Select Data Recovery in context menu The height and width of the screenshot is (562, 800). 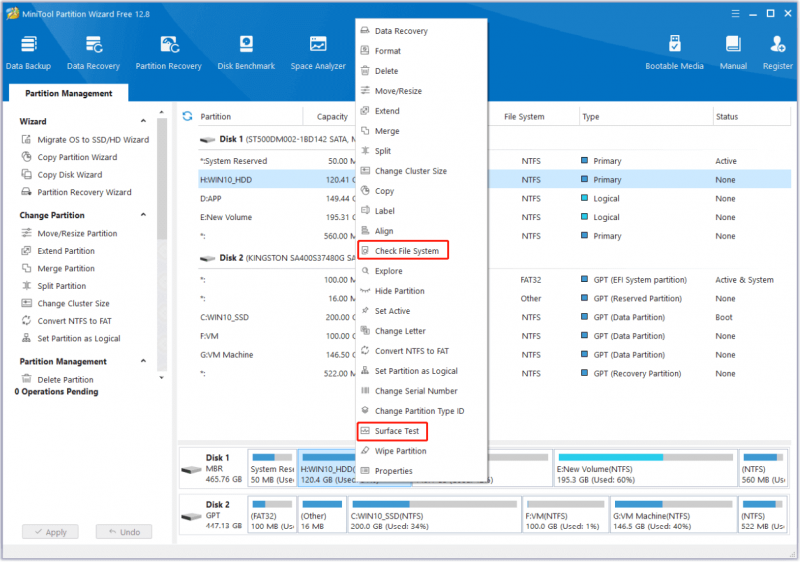(x=421, y=31)
